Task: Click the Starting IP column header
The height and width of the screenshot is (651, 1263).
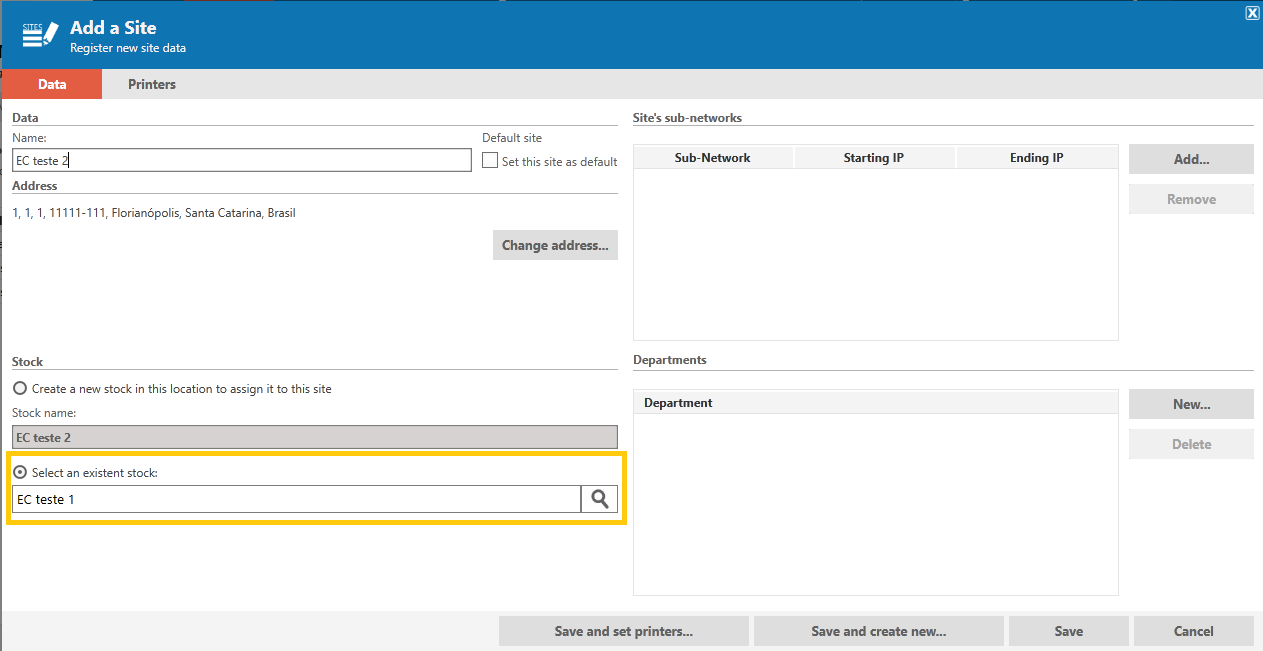Action: click(x=874, y=158)
